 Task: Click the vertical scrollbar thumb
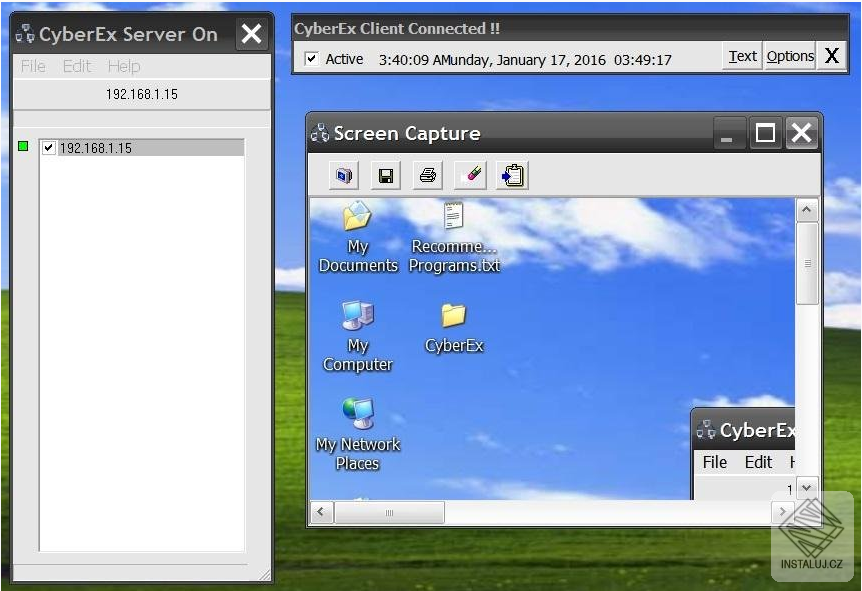(x=806, y=263)
